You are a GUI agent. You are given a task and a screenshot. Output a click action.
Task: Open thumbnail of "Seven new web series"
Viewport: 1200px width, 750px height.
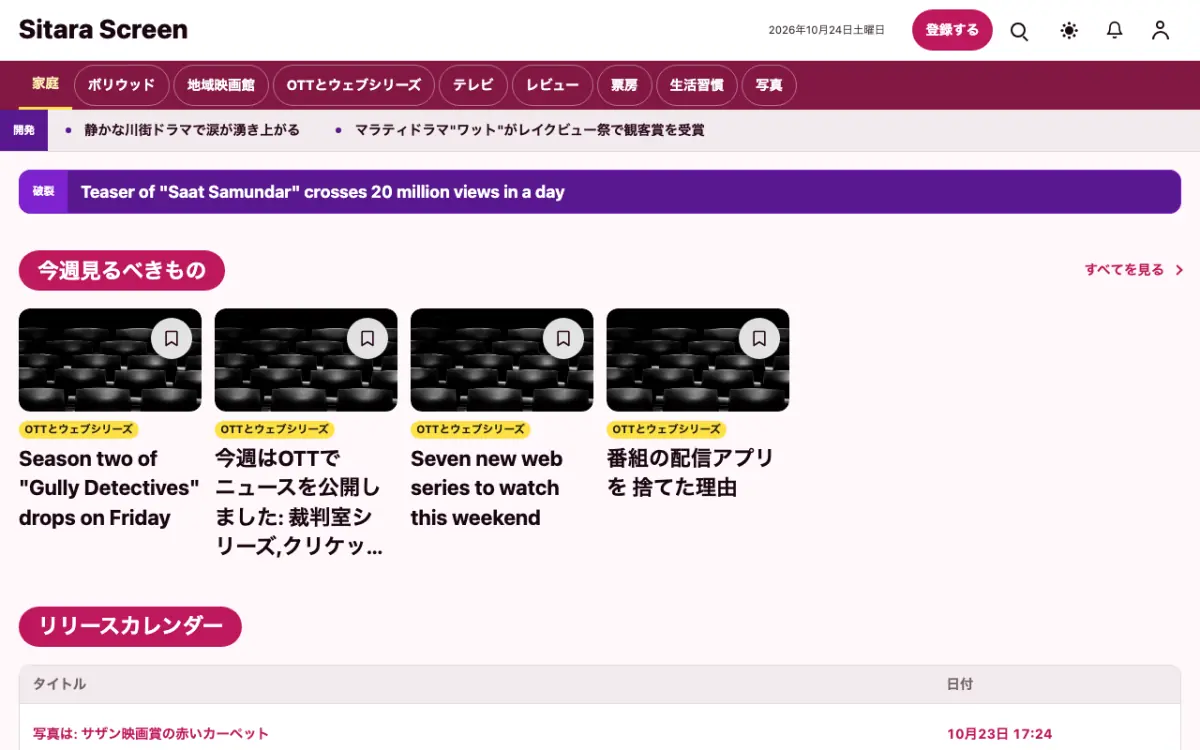tap(502, 360)
